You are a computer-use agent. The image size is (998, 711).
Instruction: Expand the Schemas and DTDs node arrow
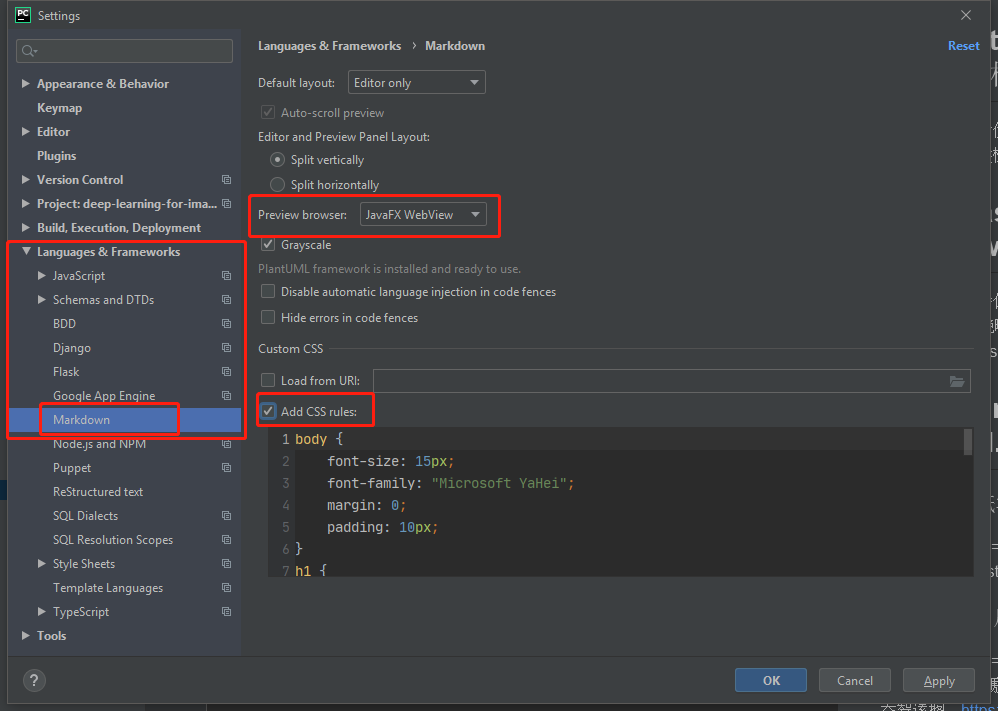42,300
